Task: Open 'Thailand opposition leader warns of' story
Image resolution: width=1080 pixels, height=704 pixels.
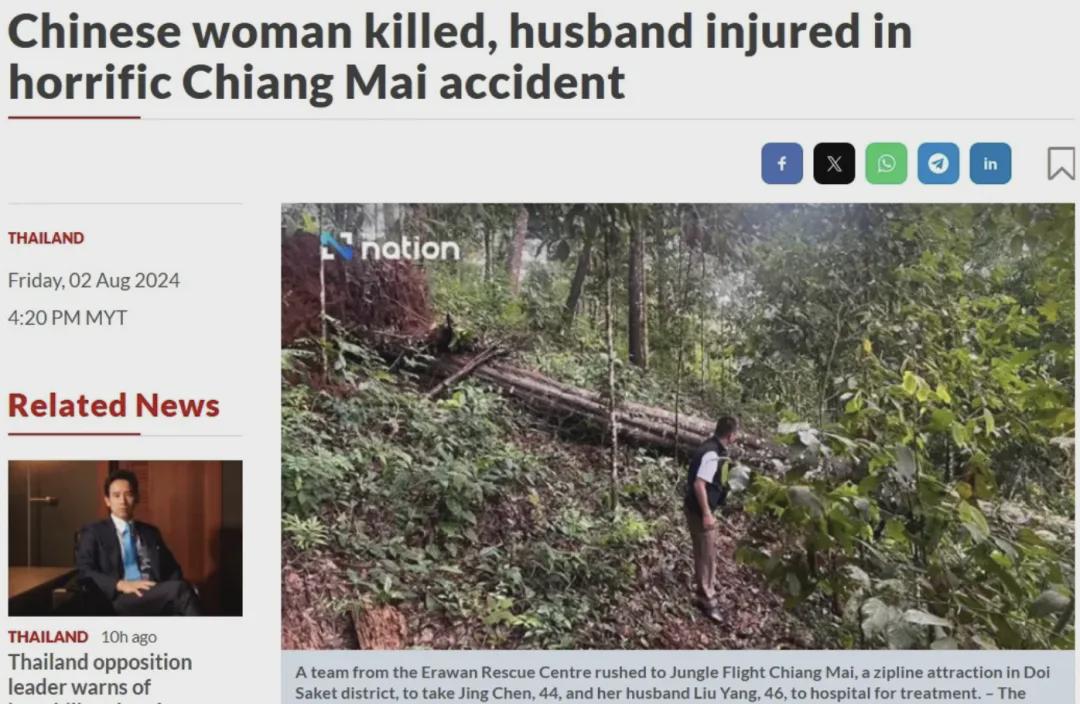Action: [x=100, y=675]
